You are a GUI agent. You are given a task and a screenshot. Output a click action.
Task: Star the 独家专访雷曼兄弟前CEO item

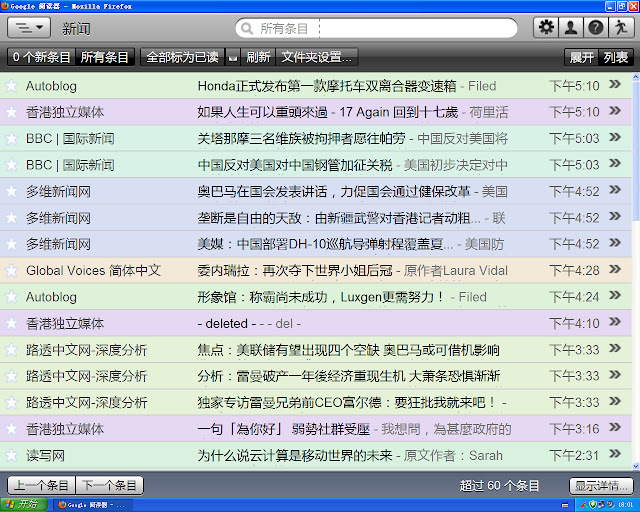[x=12, y=403]
